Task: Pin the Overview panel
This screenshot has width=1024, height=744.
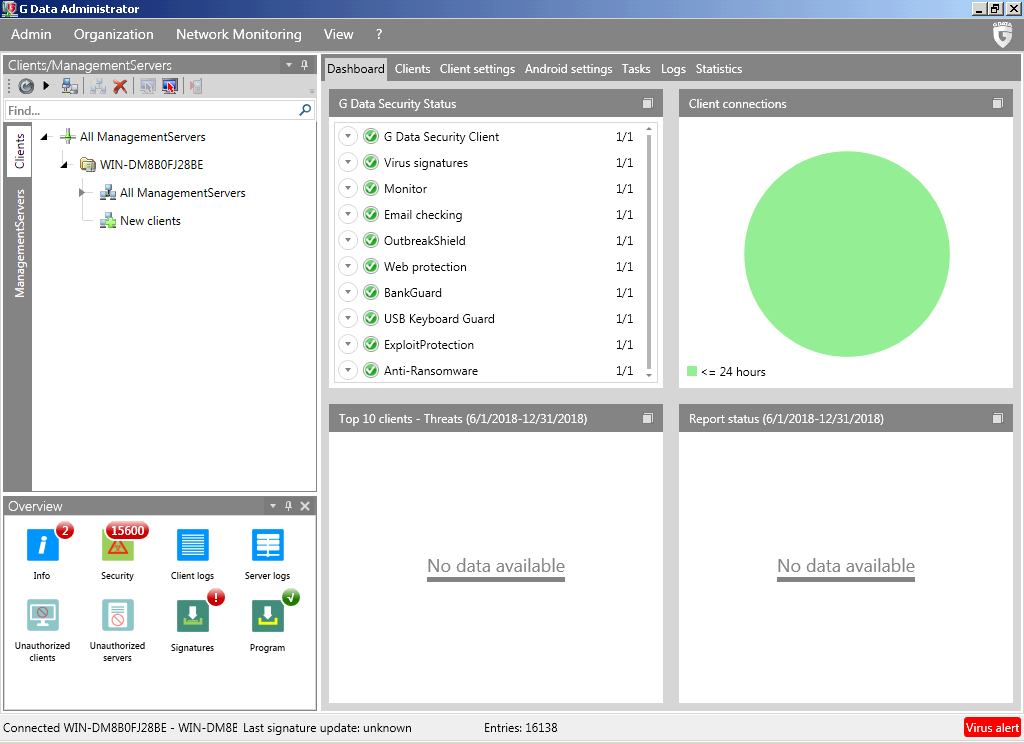Action: [x=288, y=507]
